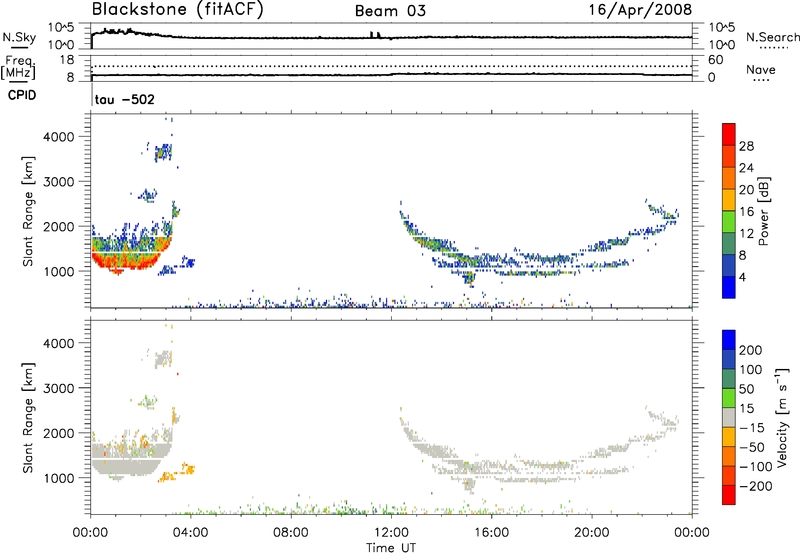Image resolution: width=800 pixels, height=554 pixels.
Task: Click the blue bottom of power colorbar
Action: click(729, 287)
